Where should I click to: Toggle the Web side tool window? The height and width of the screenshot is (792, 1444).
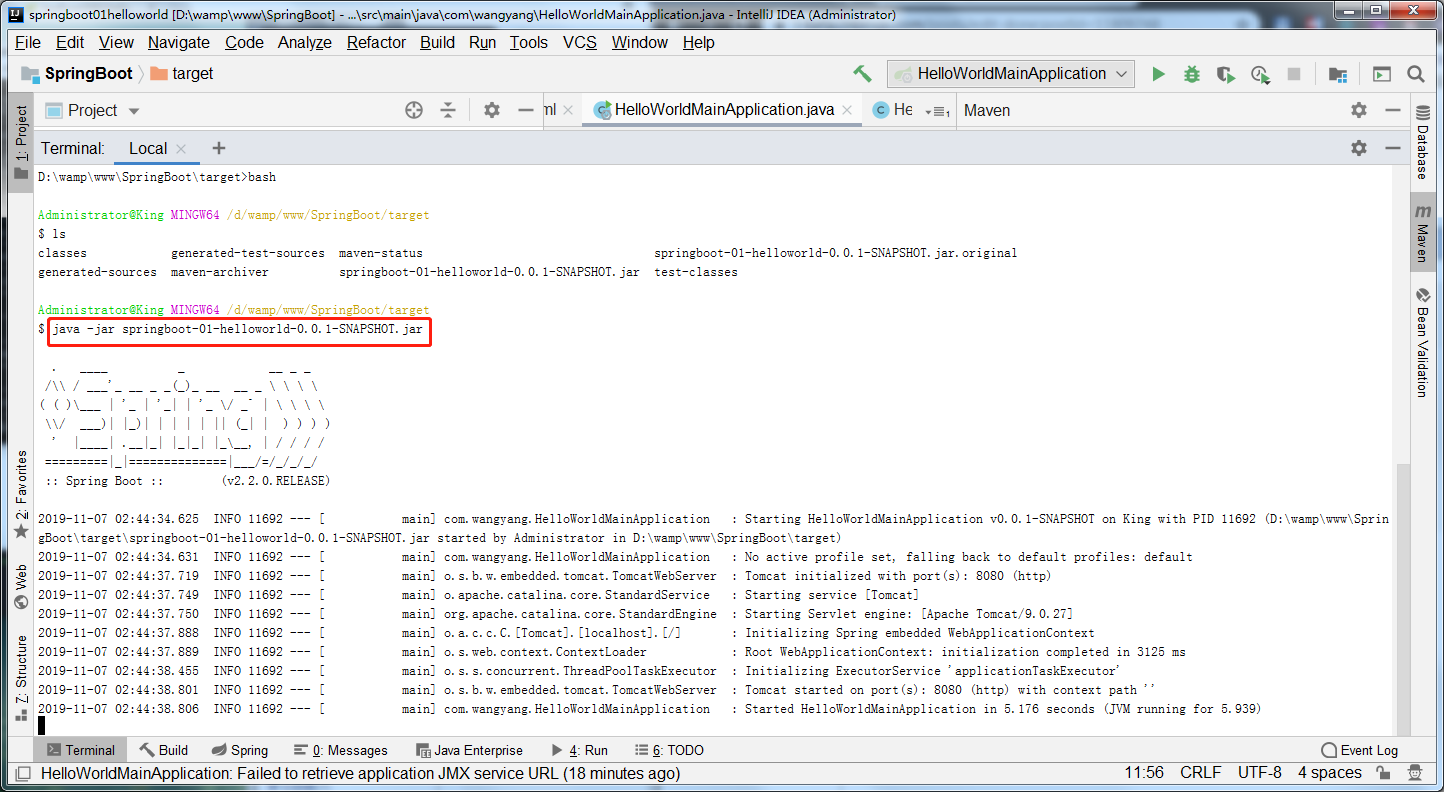pos(21,586)
